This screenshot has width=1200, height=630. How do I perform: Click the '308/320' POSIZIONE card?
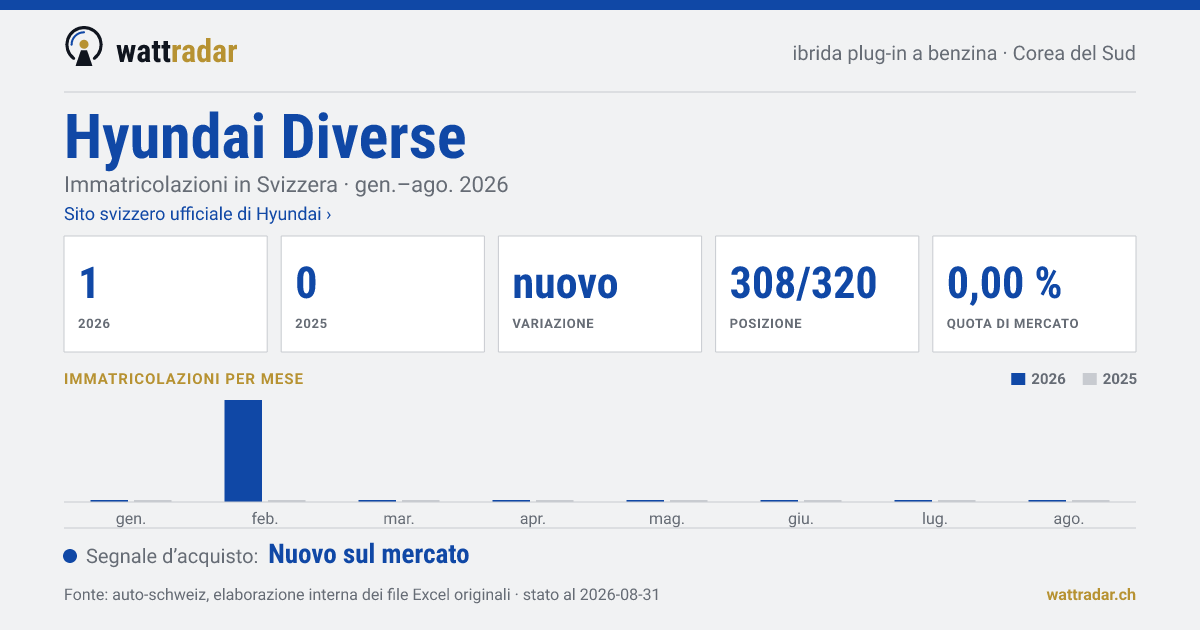click(817, 294)
